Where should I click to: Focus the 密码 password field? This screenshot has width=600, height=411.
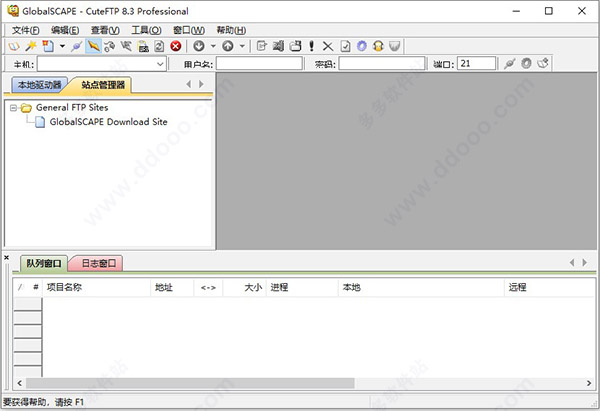pos(382,64)
